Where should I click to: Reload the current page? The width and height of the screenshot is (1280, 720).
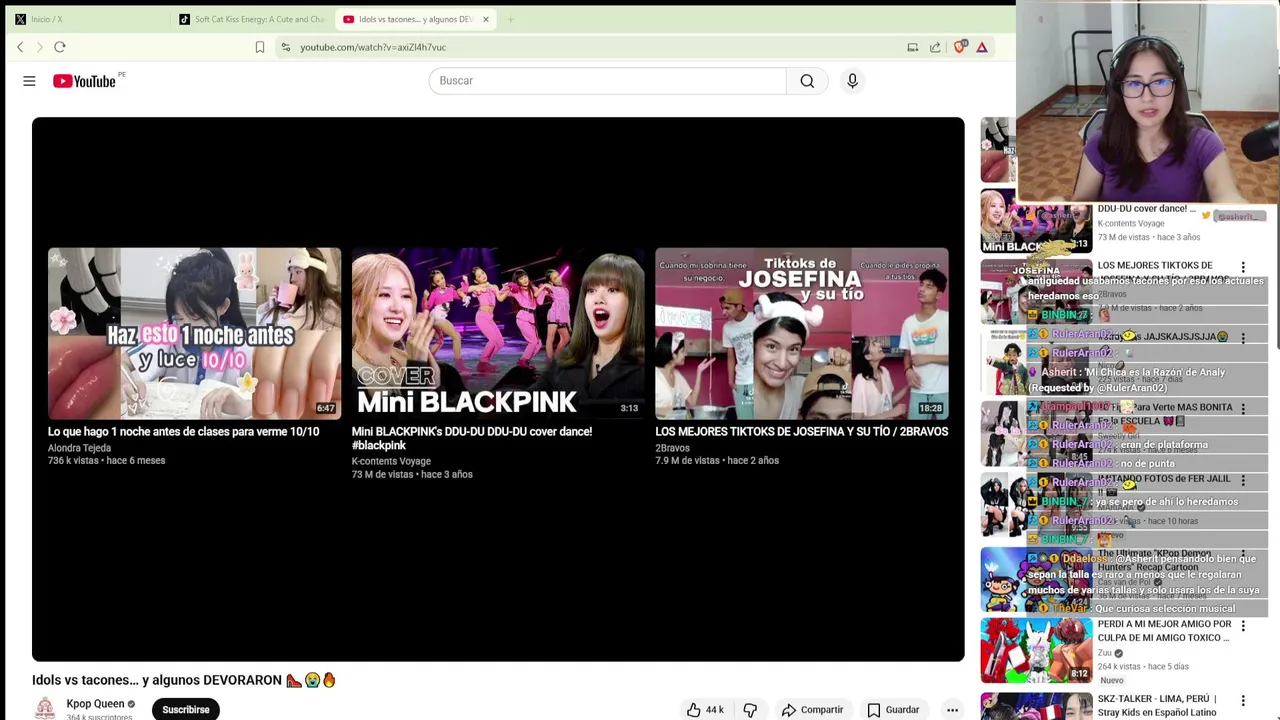tap(60, 47)
